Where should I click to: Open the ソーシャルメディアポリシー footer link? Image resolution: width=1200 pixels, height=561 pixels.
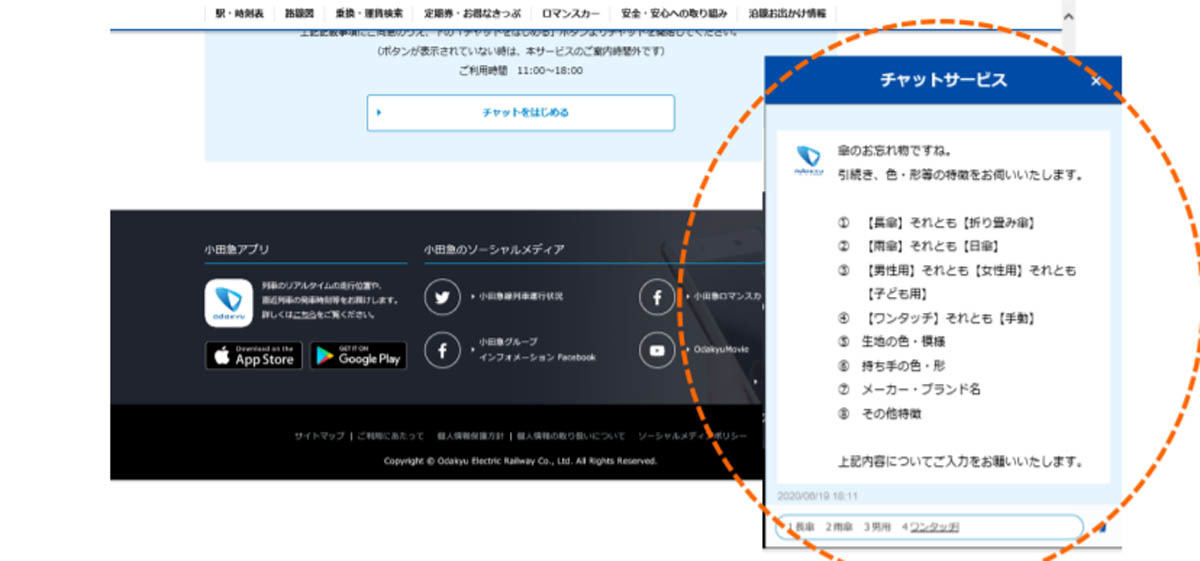click(x=692, y=436)
